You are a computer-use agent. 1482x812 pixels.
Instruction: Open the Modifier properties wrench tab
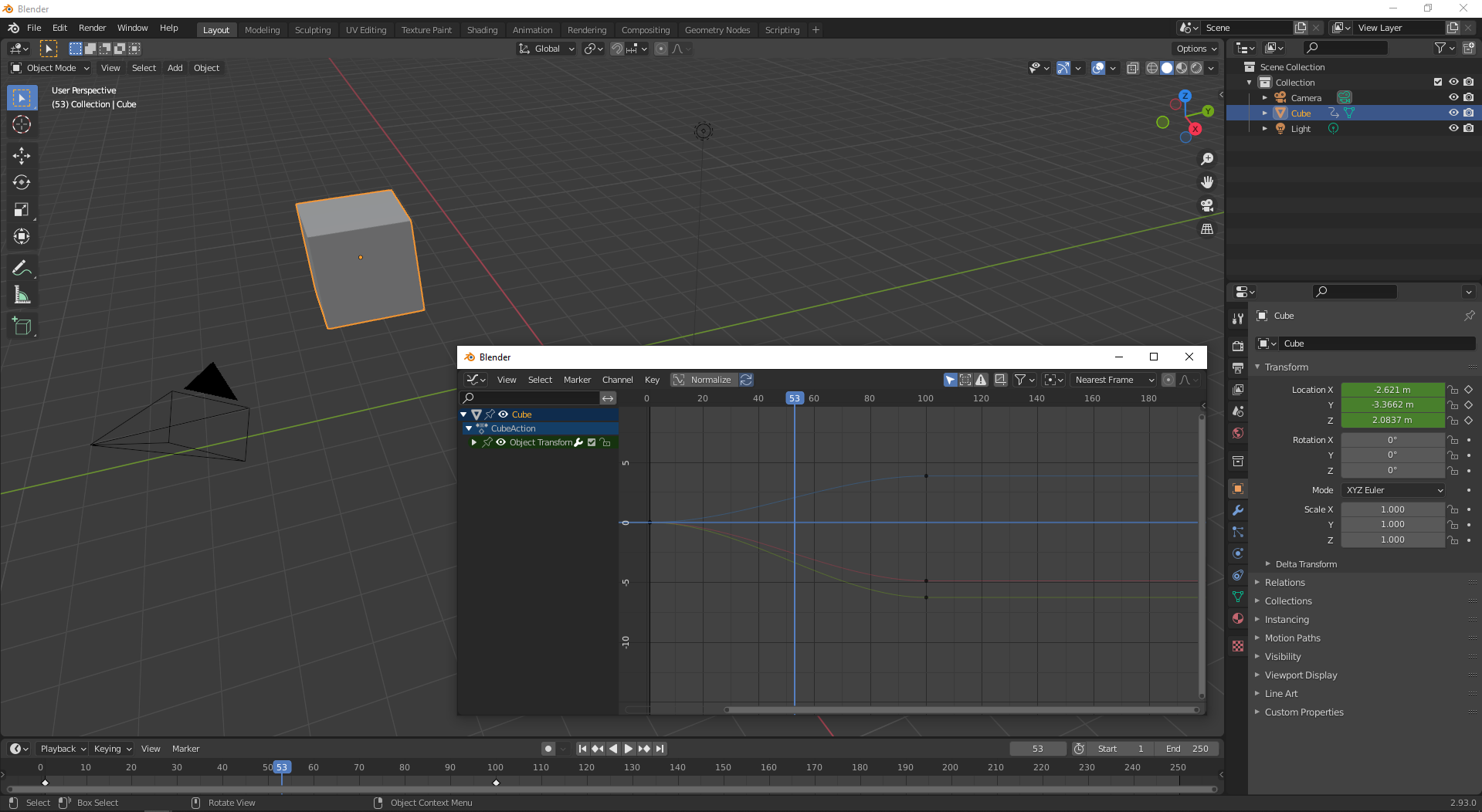tap(1238, 510)
